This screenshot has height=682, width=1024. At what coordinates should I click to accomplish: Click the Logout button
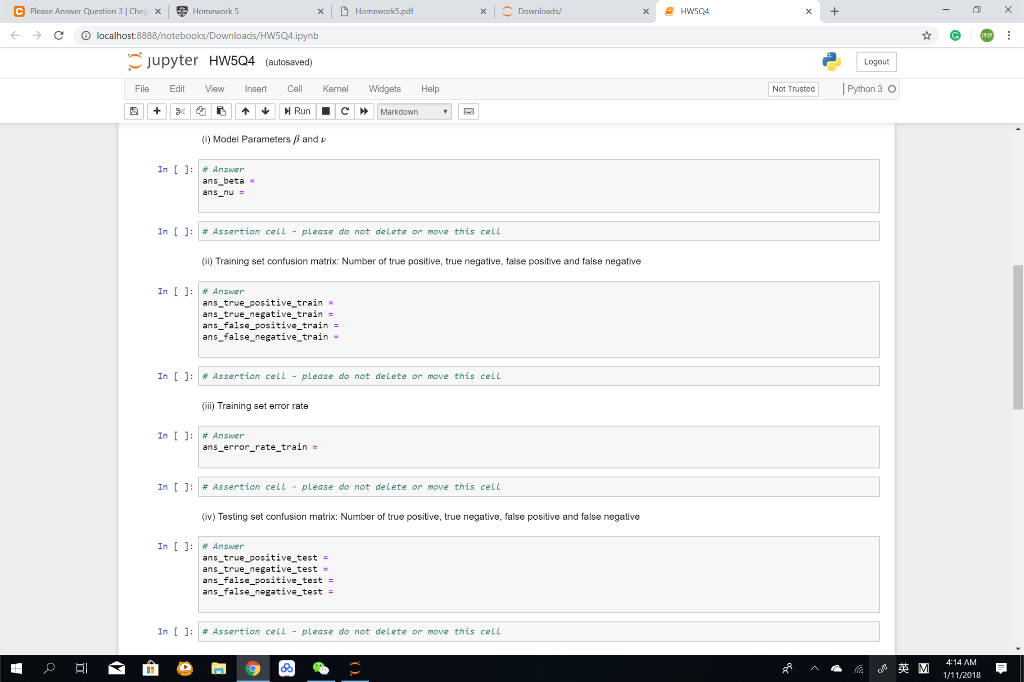coord(876,62)
